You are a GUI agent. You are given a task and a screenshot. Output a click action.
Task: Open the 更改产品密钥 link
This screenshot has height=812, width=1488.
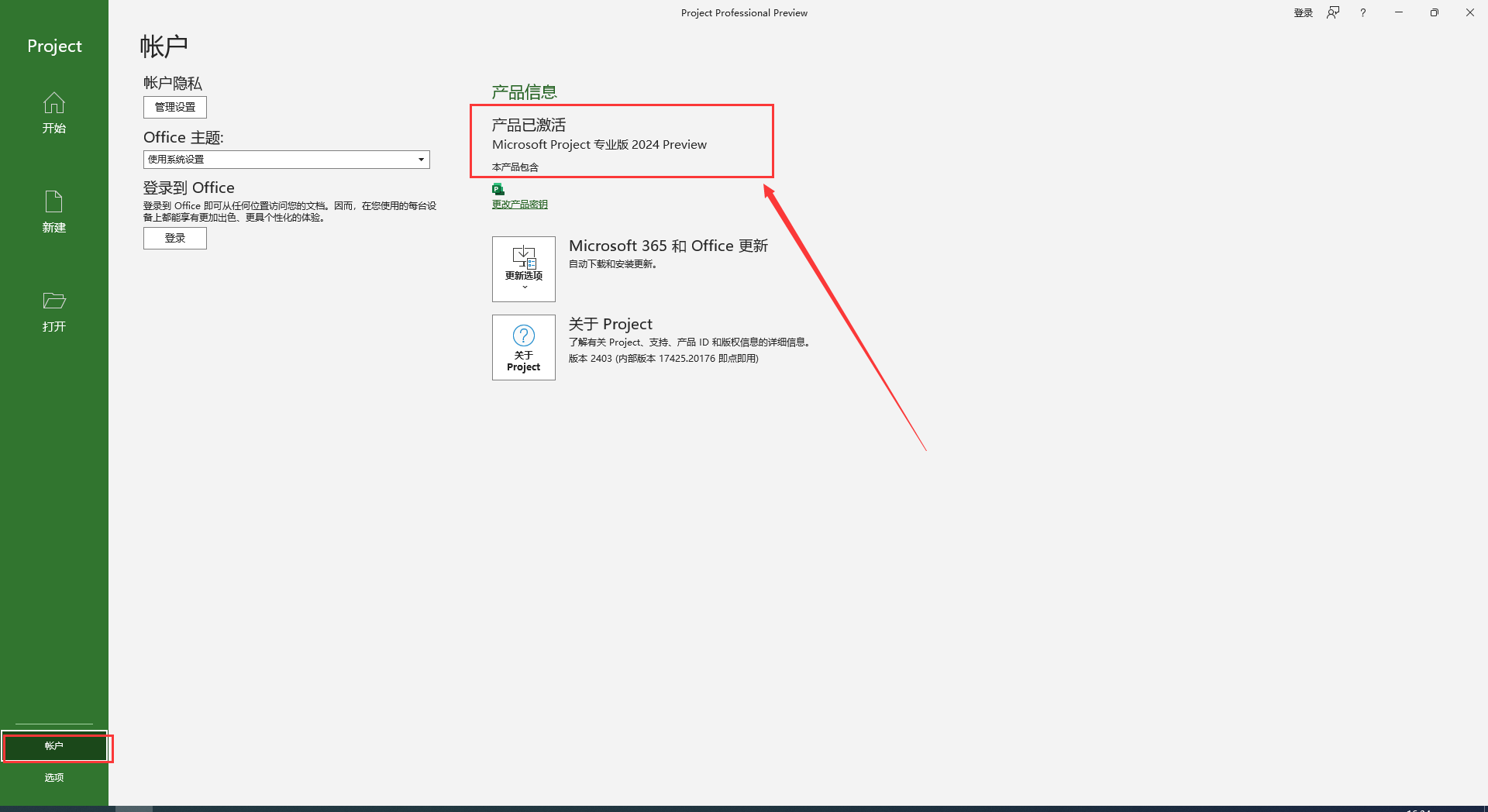519,204
